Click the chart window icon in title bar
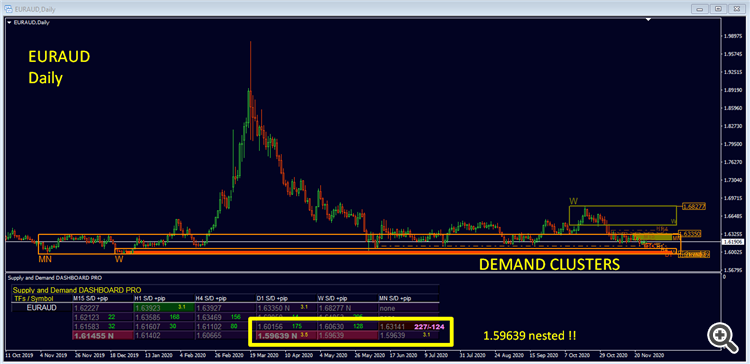The height and width of the screenshot is (364, 750). [x=8, y=8]
